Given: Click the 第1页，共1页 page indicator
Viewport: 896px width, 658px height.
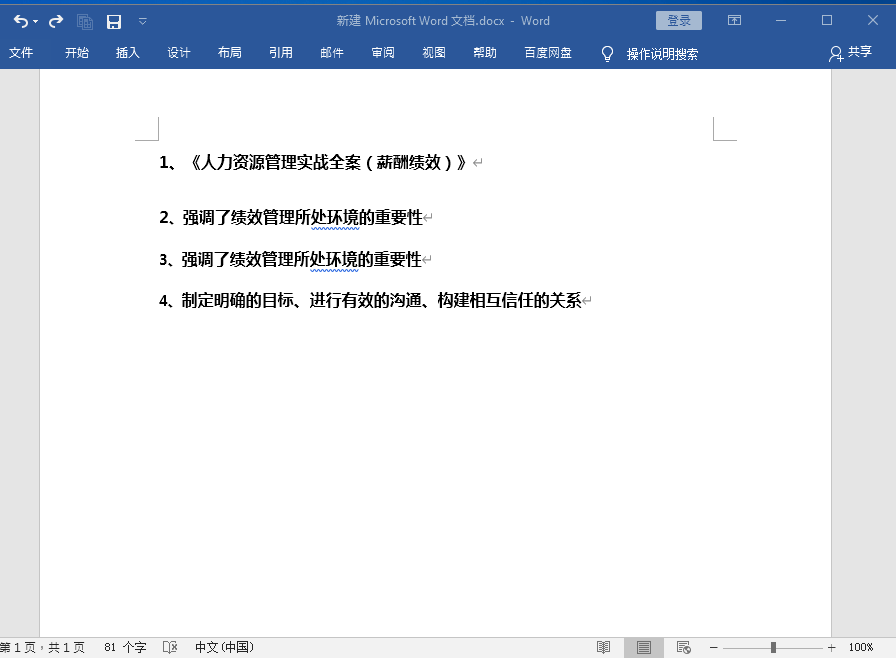Looking at the screenshot, I should tap(43, 647).
